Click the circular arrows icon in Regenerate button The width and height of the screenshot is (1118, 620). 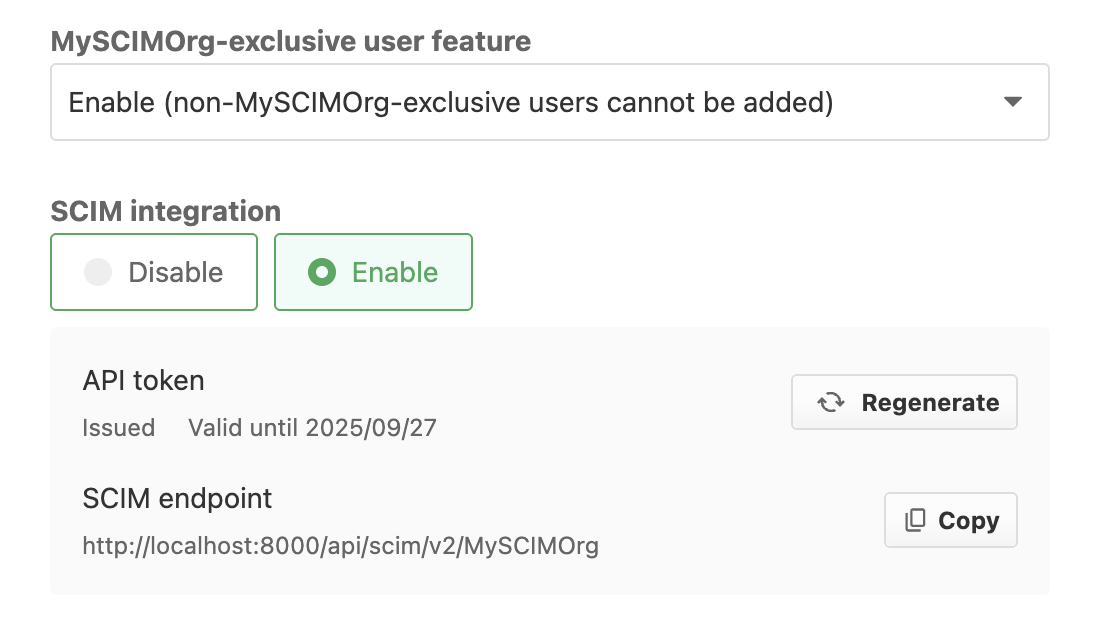[x=830, y=402]
